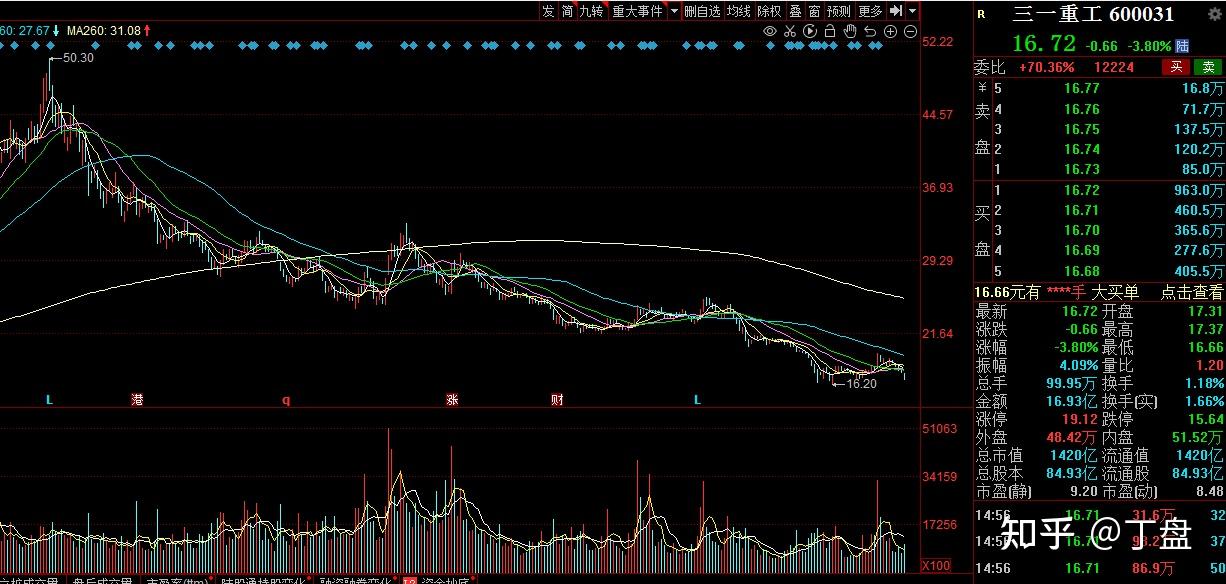Viewport: 1226px width, 584px height.
Task: Toggle the lock icon in the chart toolbar
Action: point(830,31)
